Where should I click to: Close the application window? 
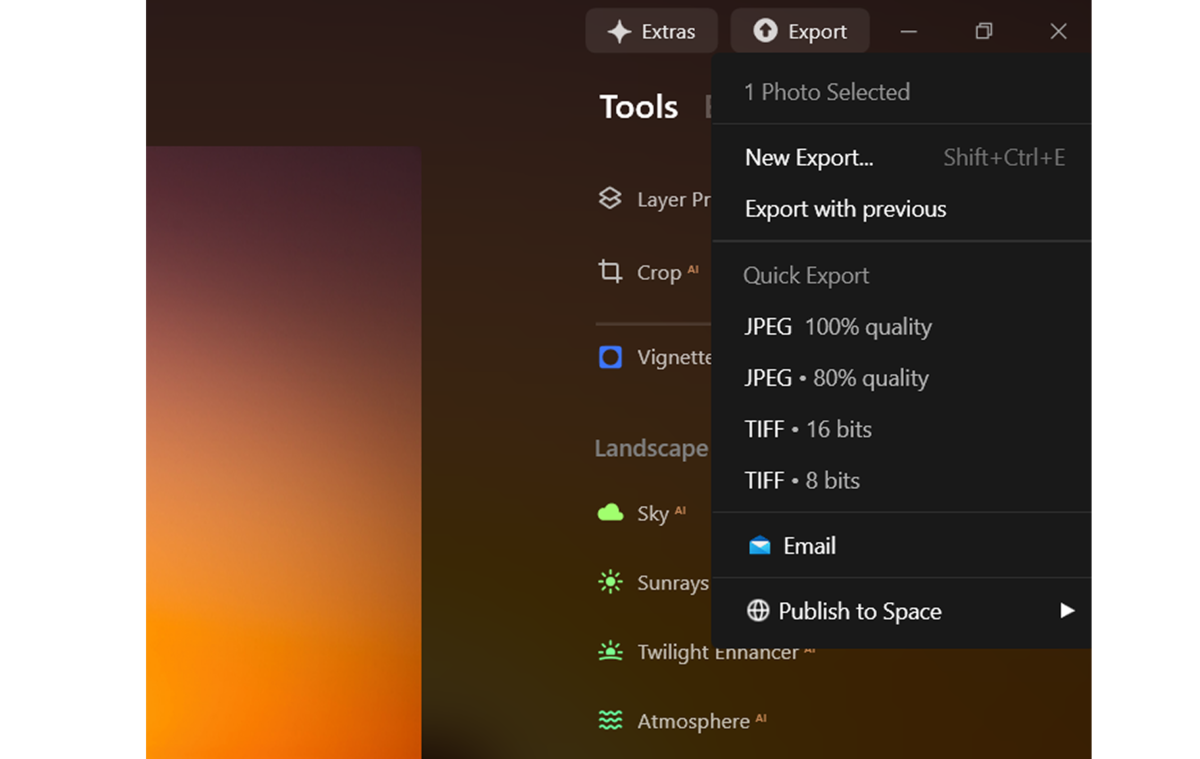coord(1058,31)
